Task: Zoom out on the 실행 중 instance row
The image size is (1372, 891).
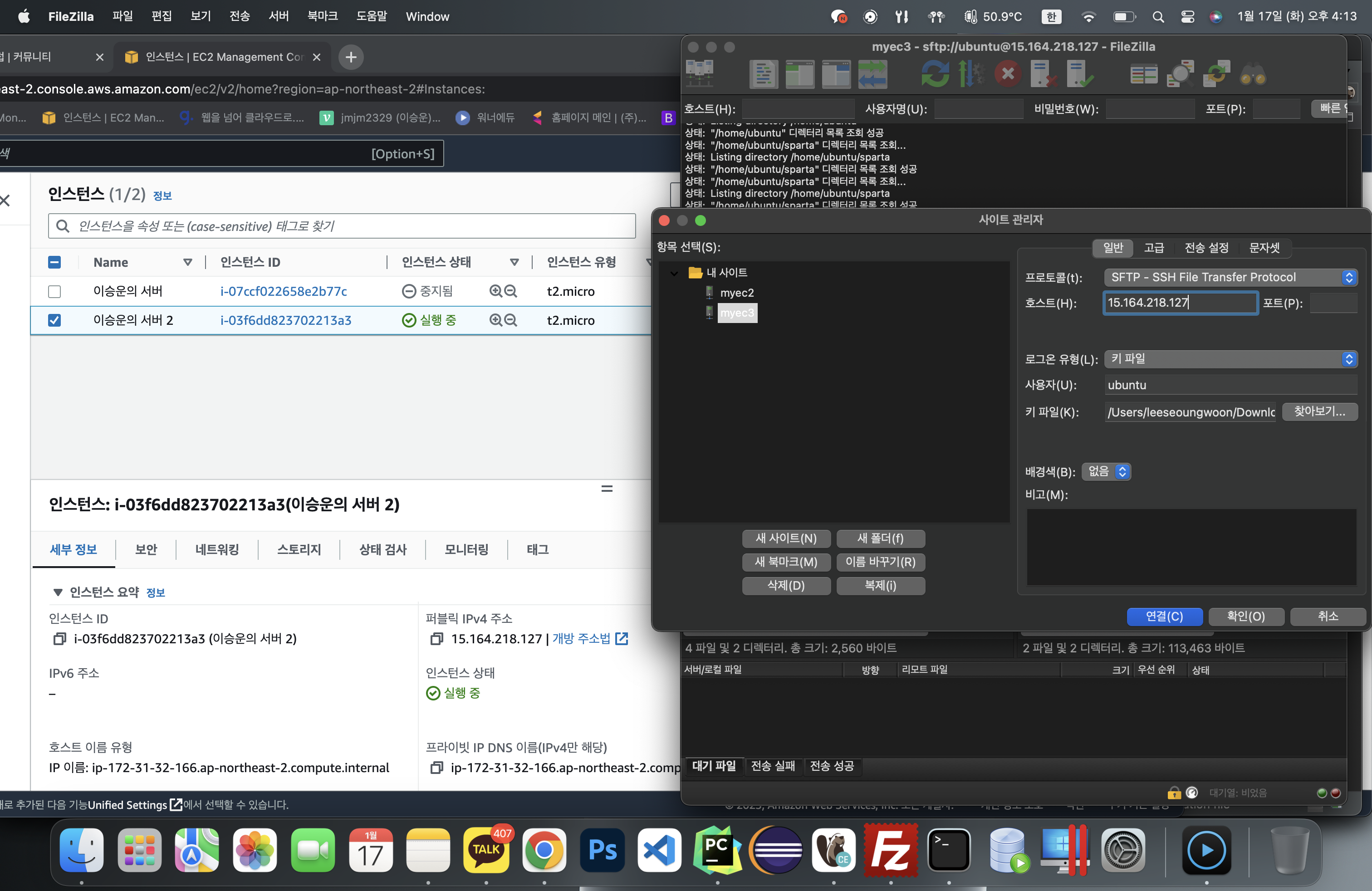Action: 511,320
